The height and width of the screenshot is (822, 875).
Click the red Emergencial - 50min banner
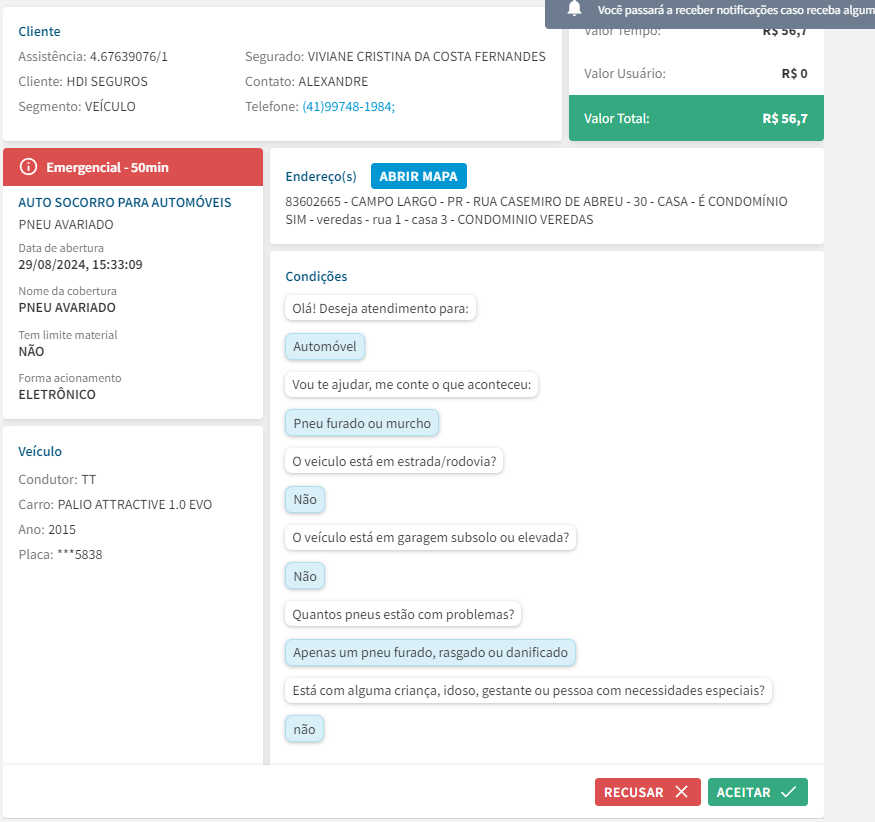pyautogui.click(x=133, y=167)
